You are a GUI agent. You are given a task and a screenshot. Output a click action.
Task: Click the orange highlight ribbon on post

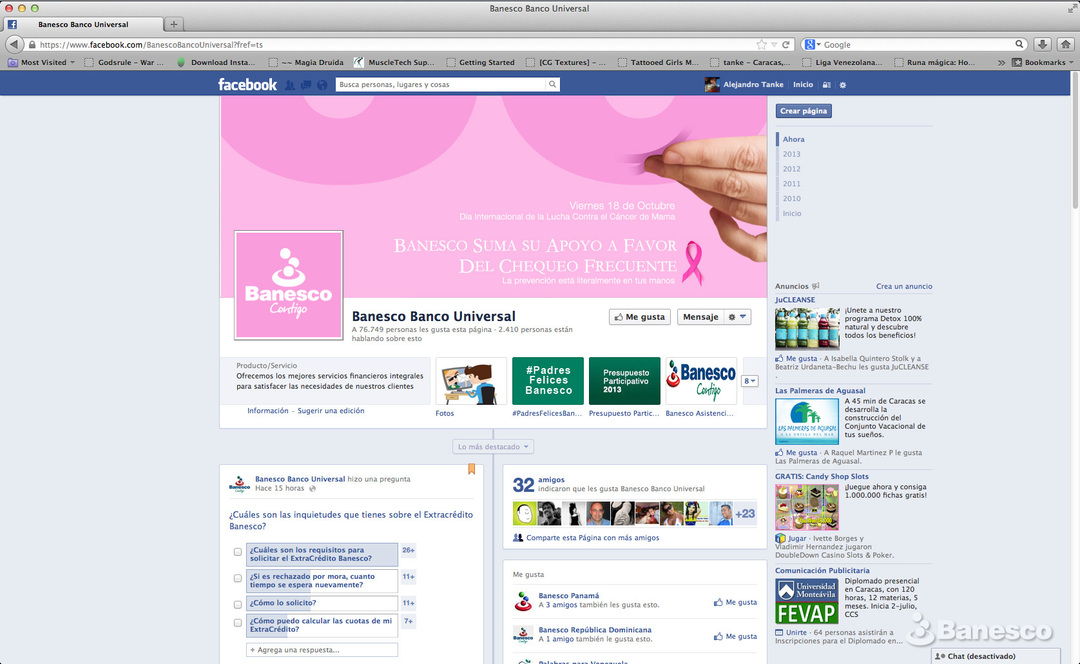click(x=471, y=469)
